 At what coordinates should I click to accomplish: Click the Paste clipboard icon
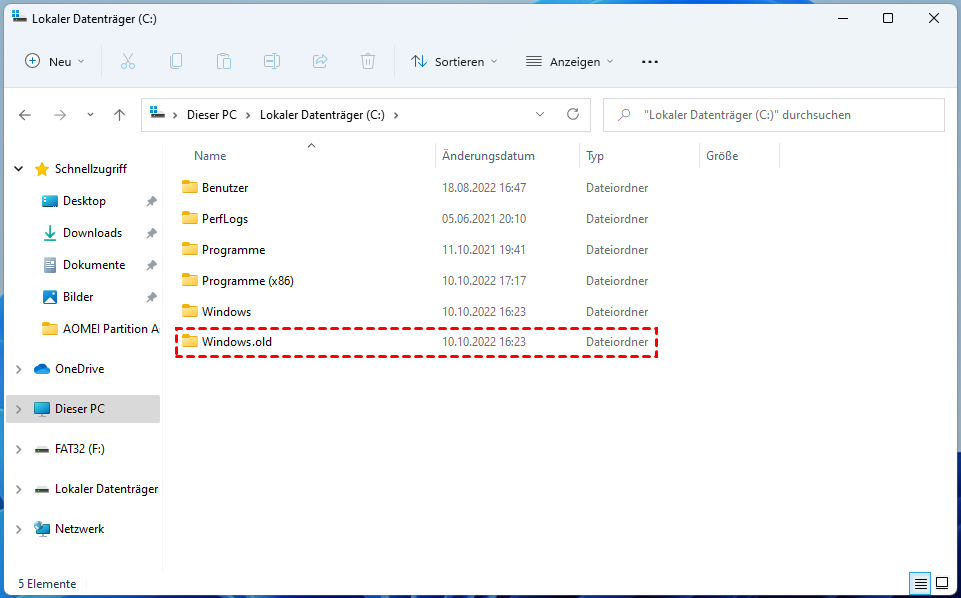pos(224,61)
